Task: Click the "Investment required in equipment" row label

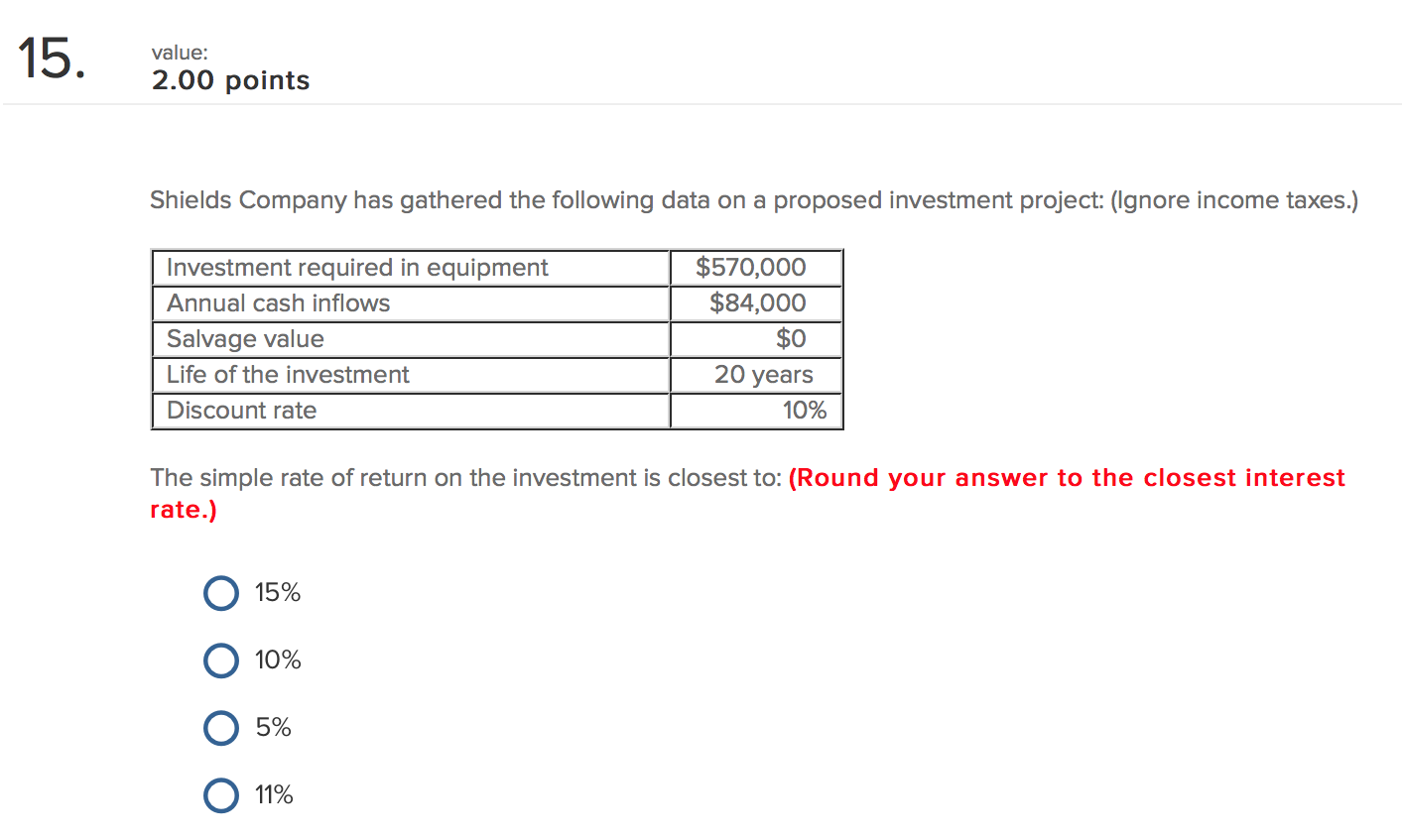Action: (357, 268)
